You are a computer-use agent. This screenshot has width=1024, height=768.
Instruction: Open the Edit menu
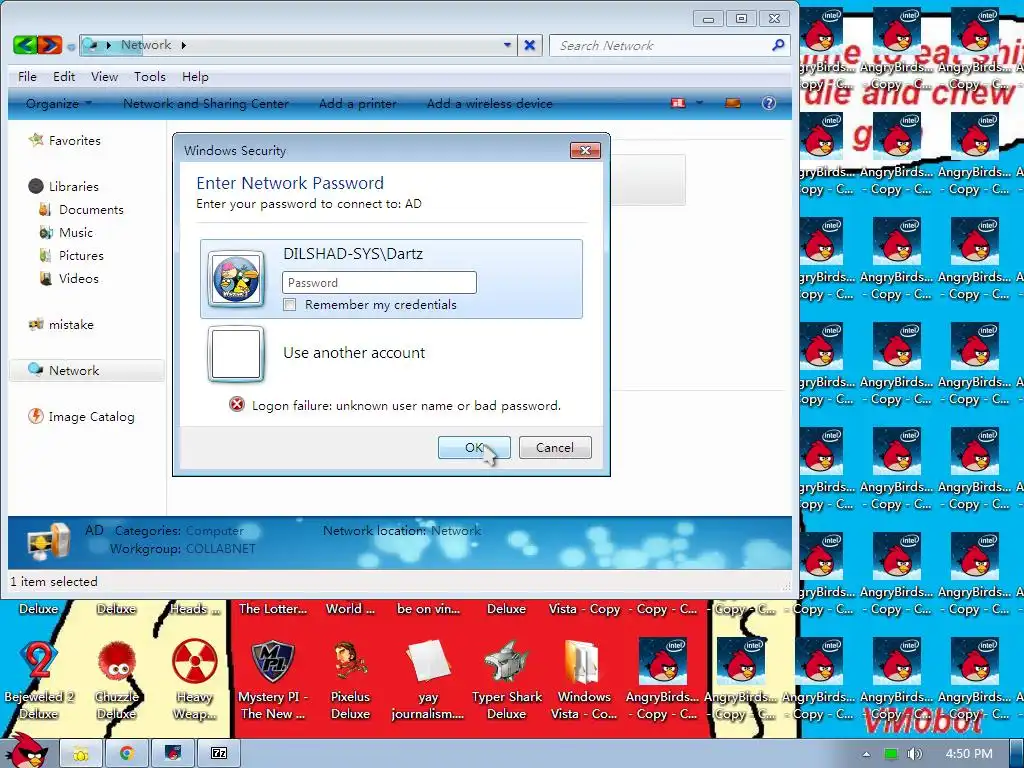click(x=64, y=76)
